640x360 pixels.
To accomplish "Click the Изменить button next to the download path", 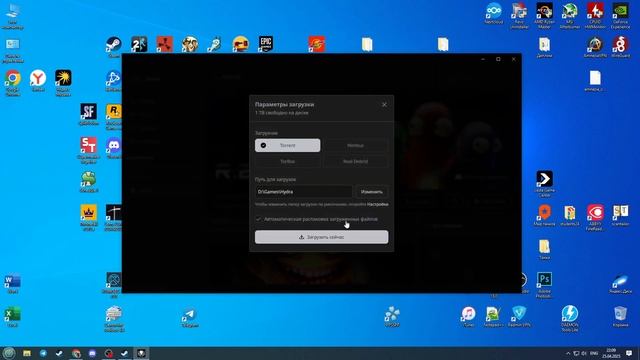I will (x=371, y=192).
